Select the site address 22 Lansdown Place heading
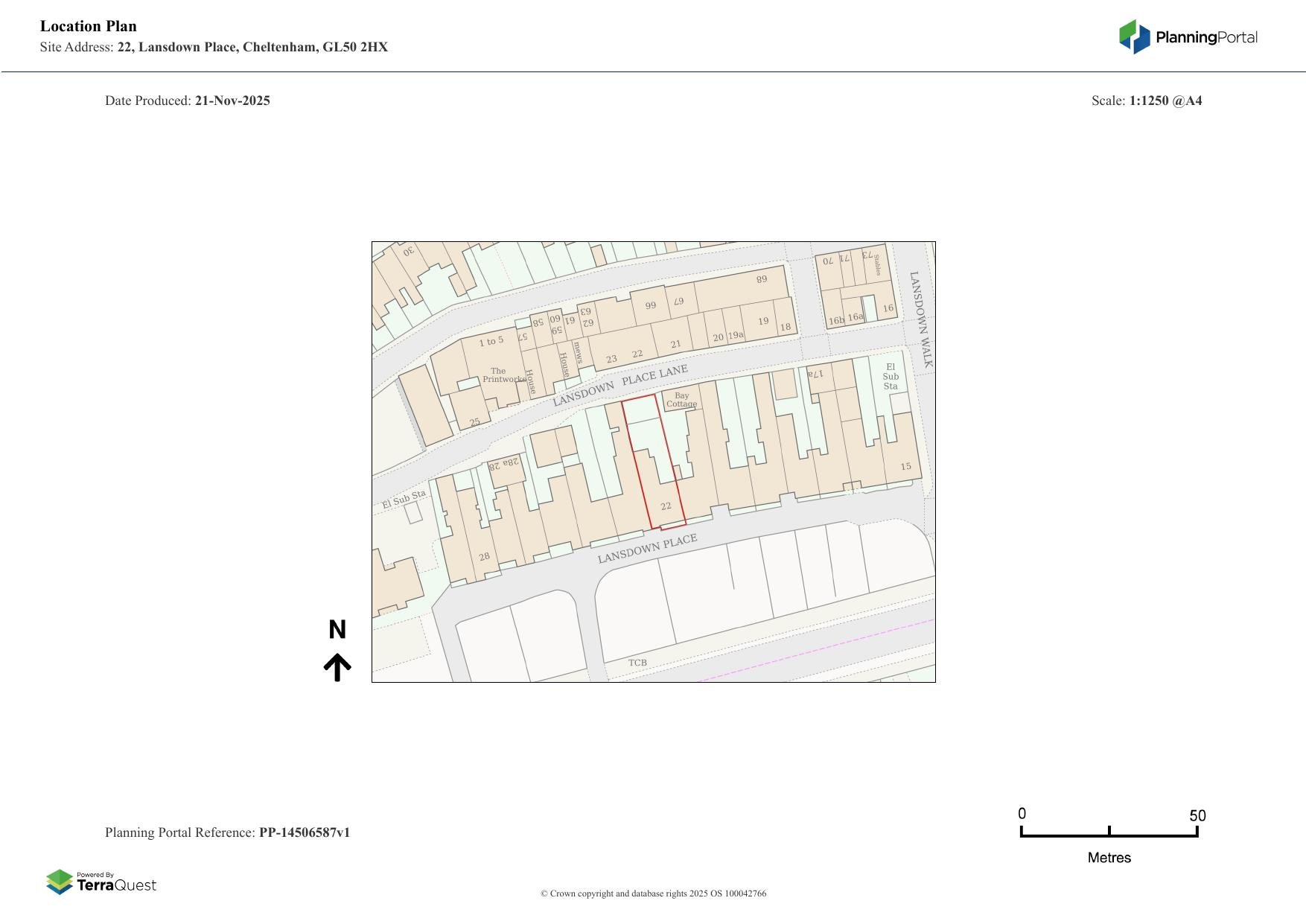The height and width of the screenshot is (924, 1306). pyautogui.click(x=214, y=46)
